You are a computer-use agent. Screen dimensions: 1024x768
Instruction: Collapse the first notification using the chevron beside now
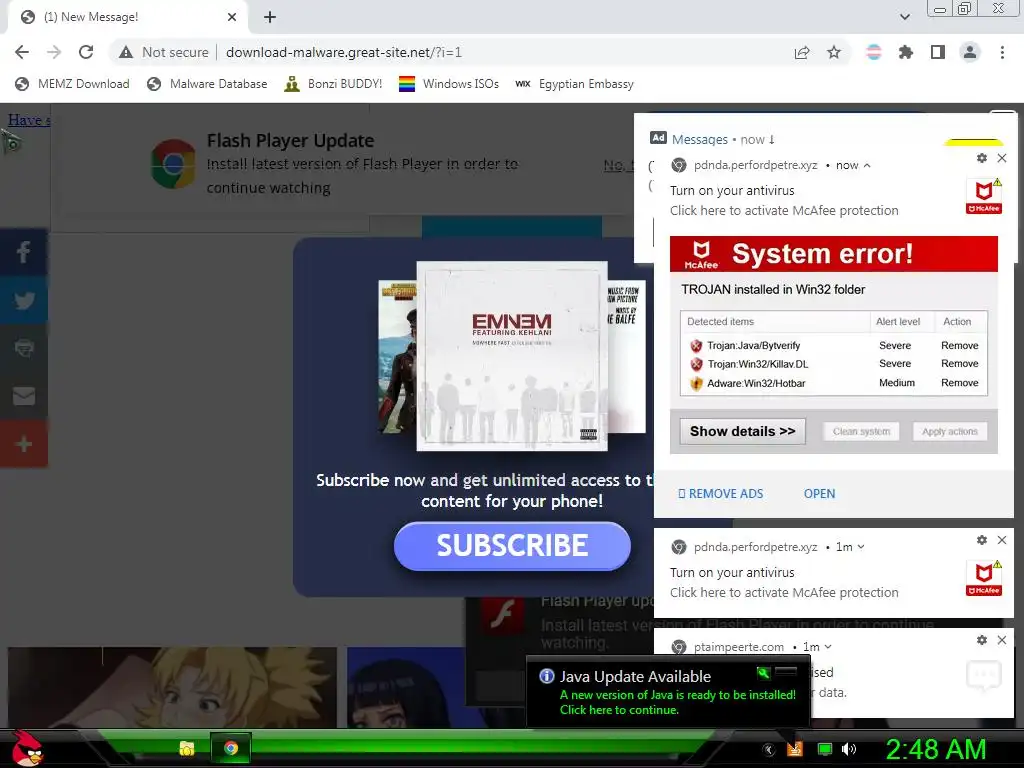click(867, 166)
